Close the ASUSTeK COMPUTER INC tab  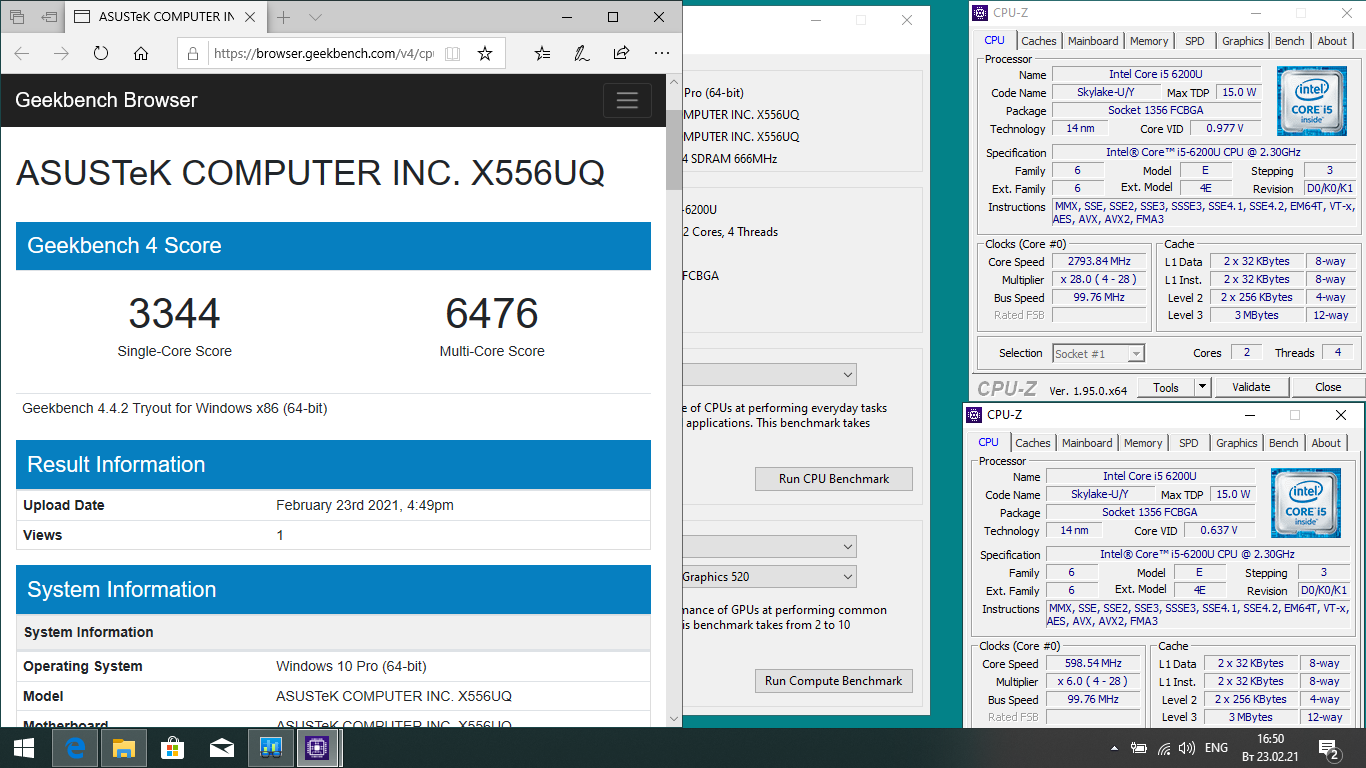(x=248, y=17)
